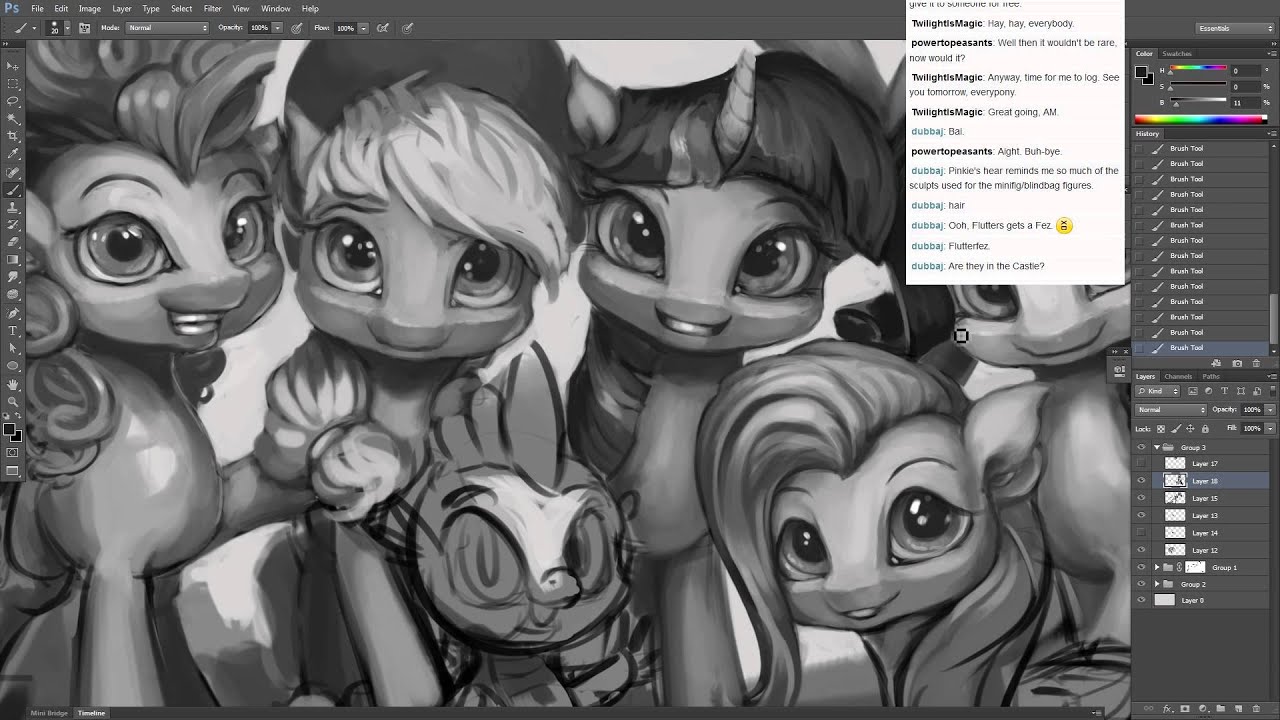
Task: Select the Zoom tool
Action: pos(13,401)
